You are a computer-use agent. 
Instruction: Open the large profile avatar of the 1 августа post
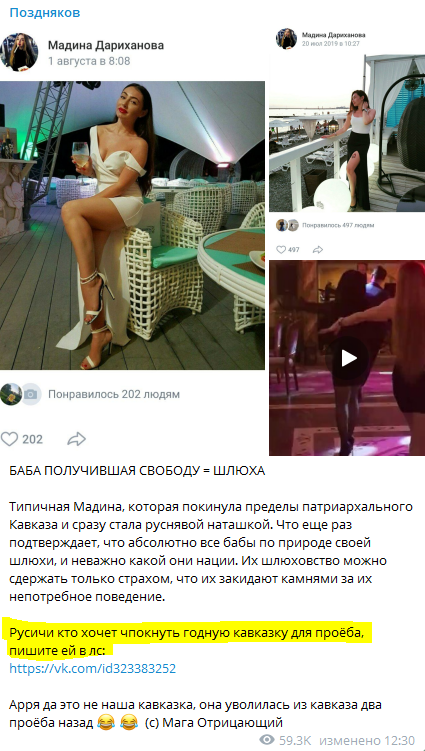coord(19,53)
